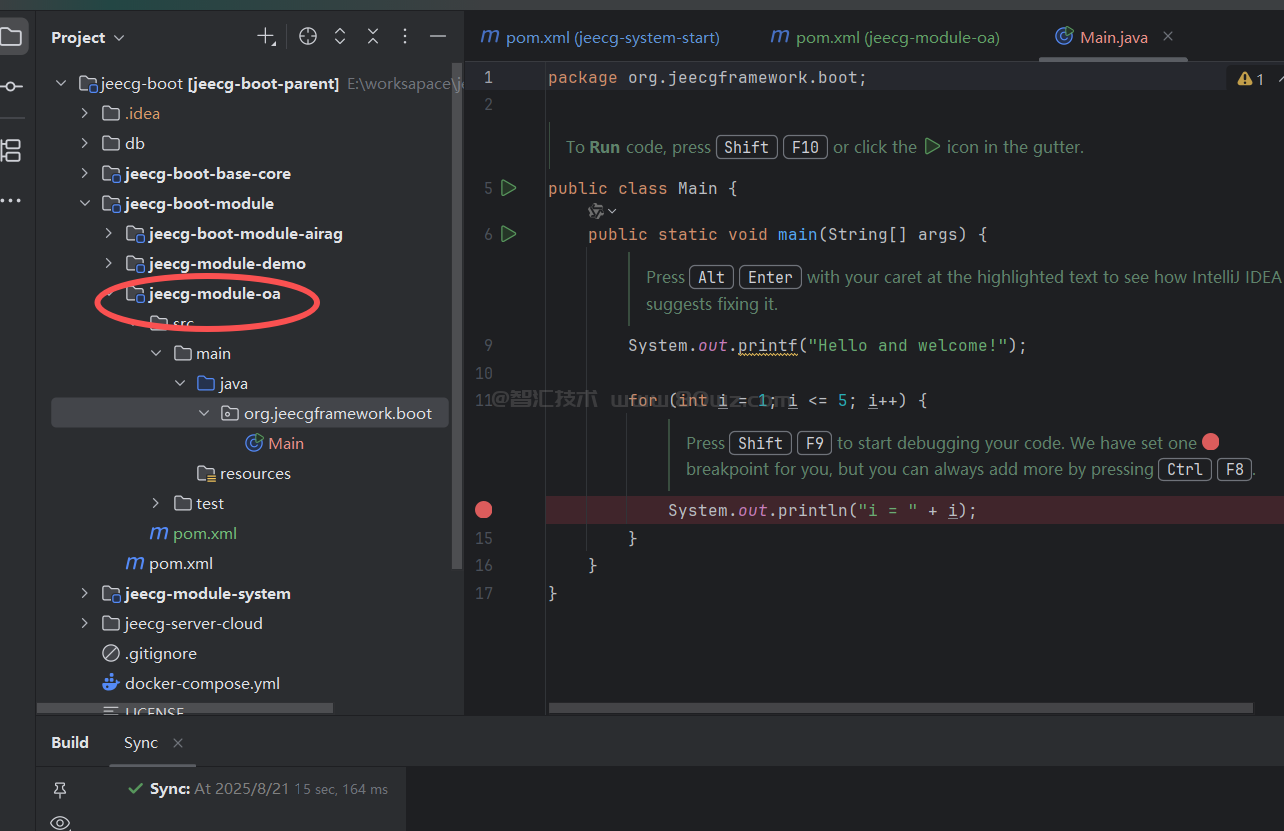
Task: Collapse the jeecg-boot root node
Action: 61,84
